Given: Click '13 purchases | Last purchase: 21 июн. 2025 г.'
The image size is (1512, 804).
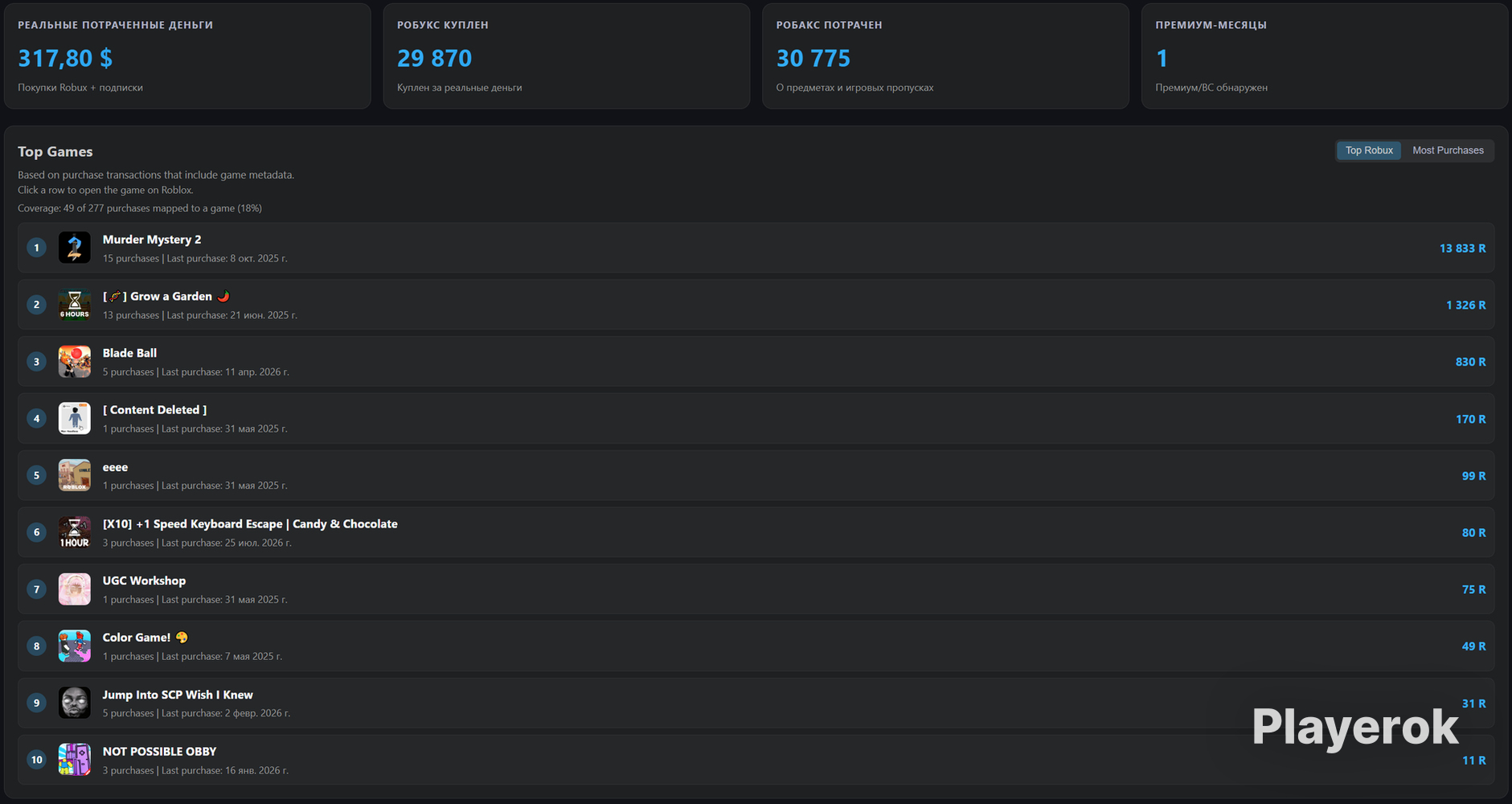Looking at the screenshot, I should pos(200,315).
